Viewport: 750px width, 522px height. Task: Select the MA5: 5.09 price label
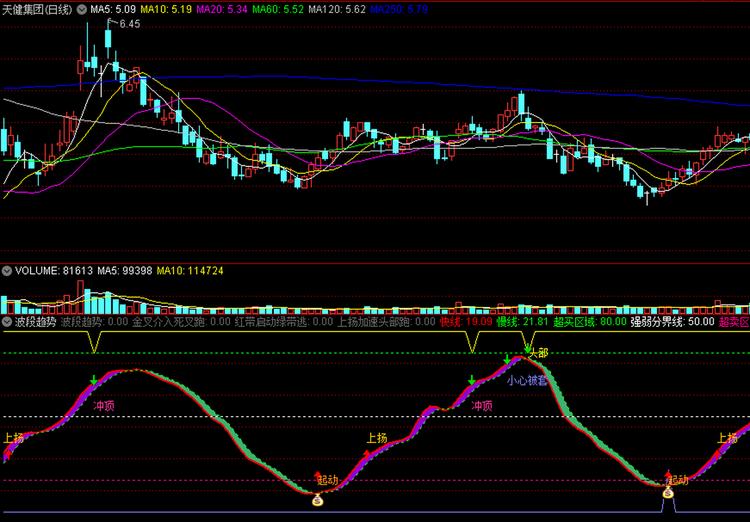coord(113,10)
